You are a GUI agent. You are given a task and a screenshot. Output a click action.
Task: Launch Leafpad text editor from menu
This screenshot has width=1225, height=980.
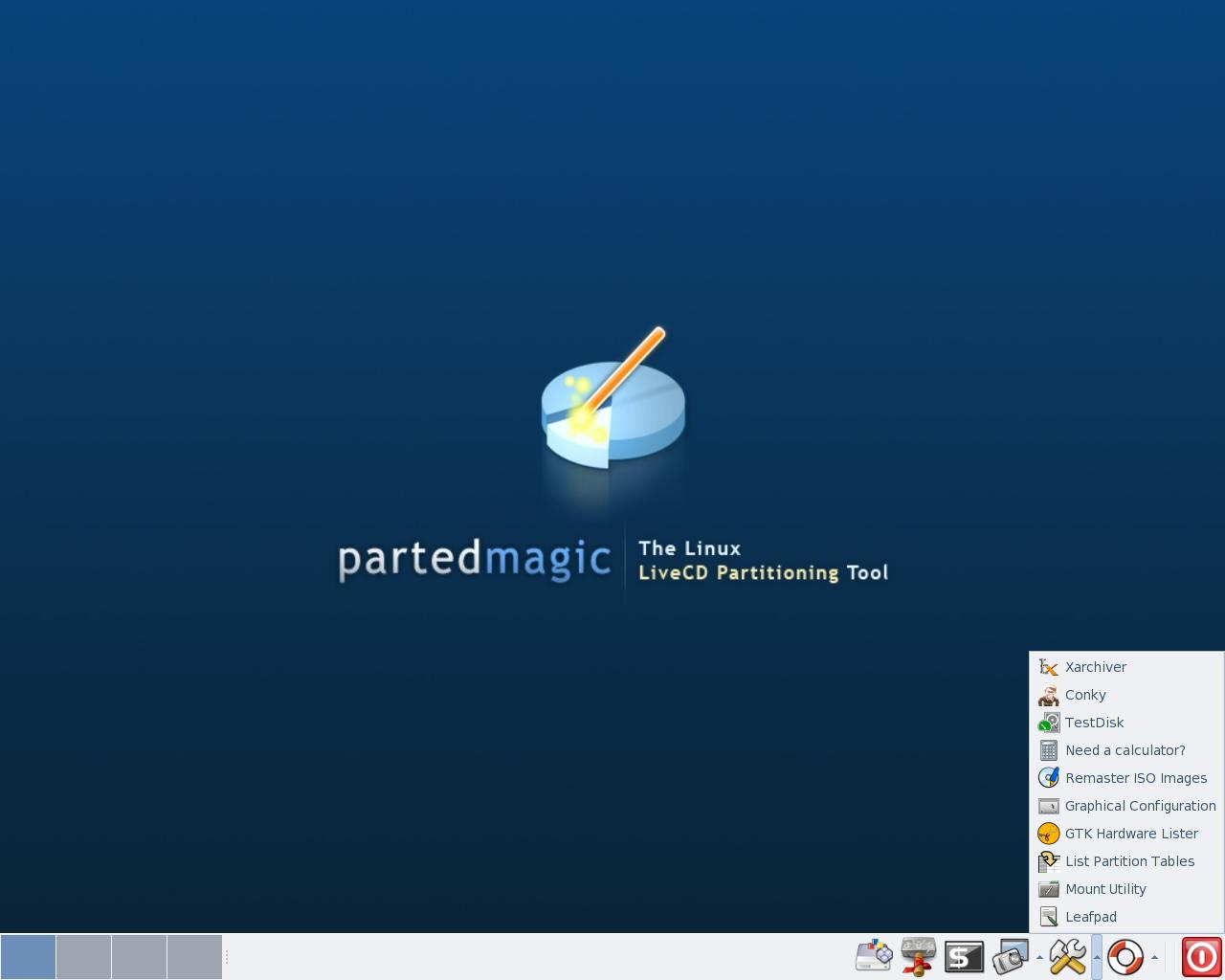1126,917
